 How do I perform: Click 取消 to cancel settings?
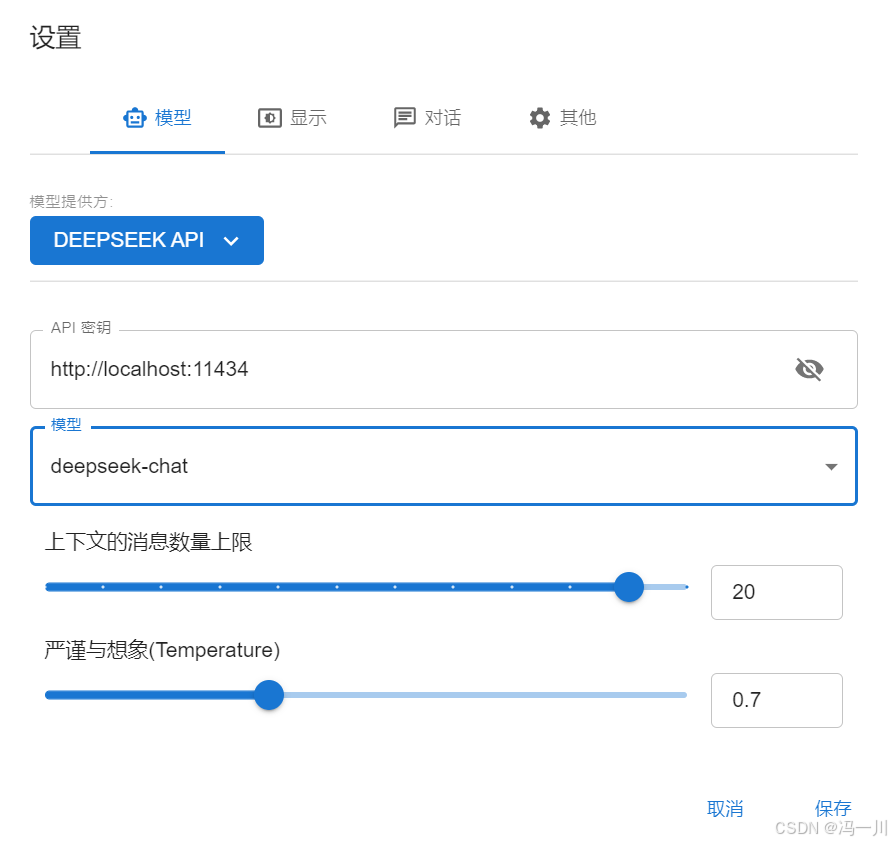point(725,808)
